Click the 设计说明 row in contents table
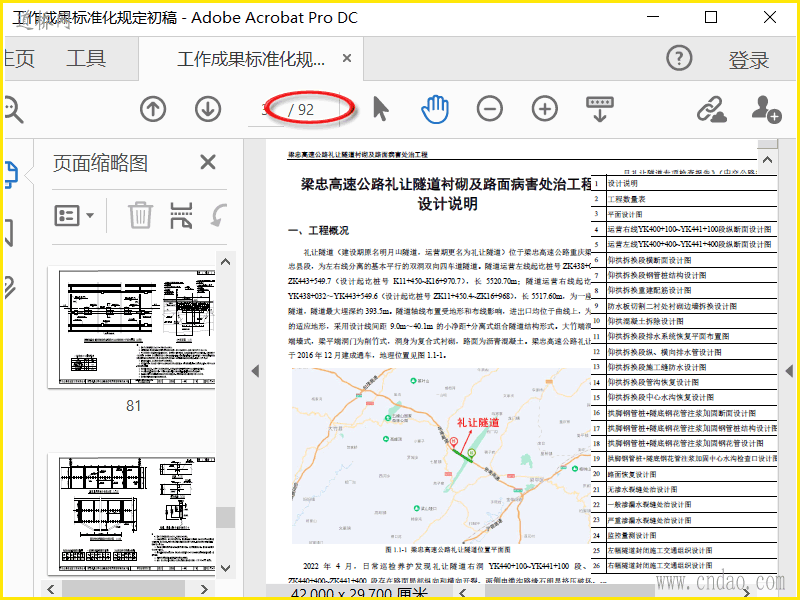Image resolution: width=800 pixels, height=600 pixels. tap(684, 183)
